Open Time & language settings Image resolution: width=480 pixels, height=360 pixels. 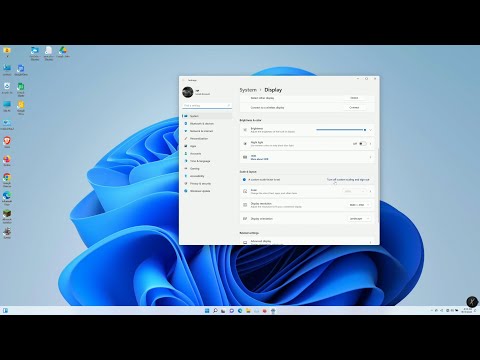coord(207,161)
